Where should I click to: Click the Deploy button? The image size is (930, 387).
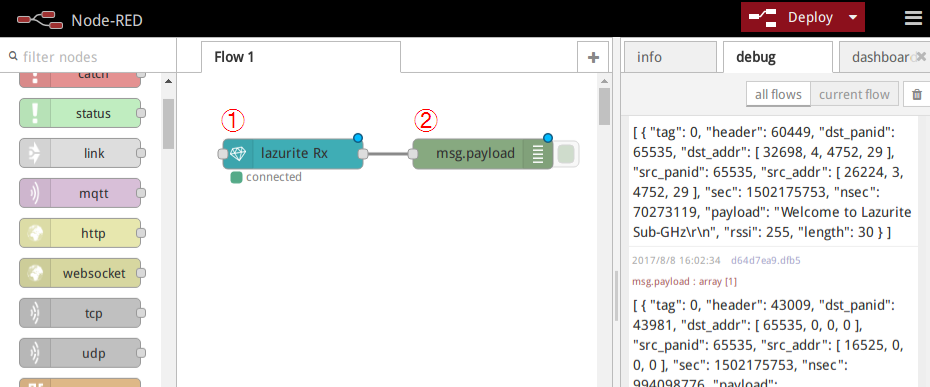tap(793, 17)
